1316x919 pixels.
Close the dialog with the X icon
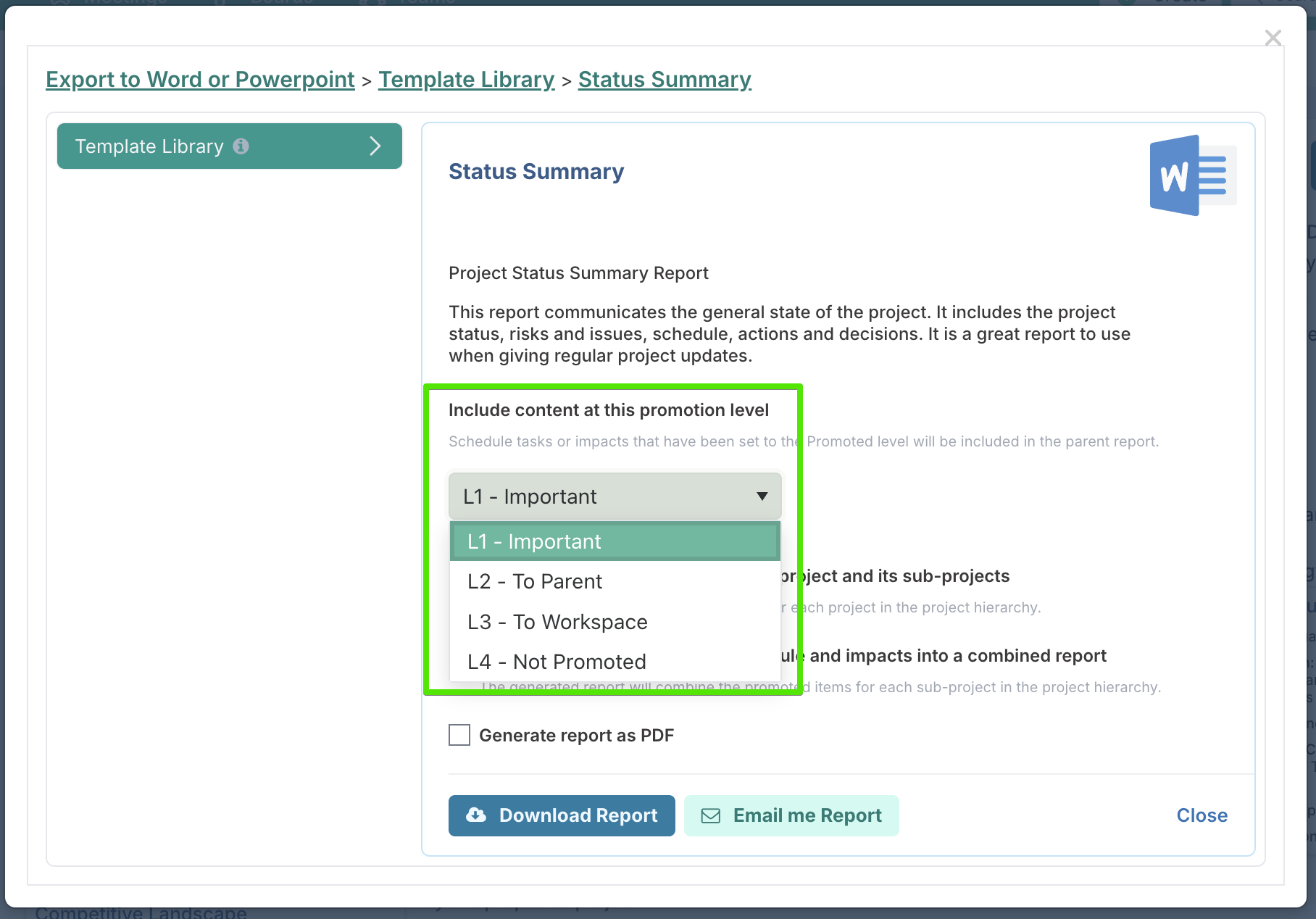click(x=1273, y=38)
